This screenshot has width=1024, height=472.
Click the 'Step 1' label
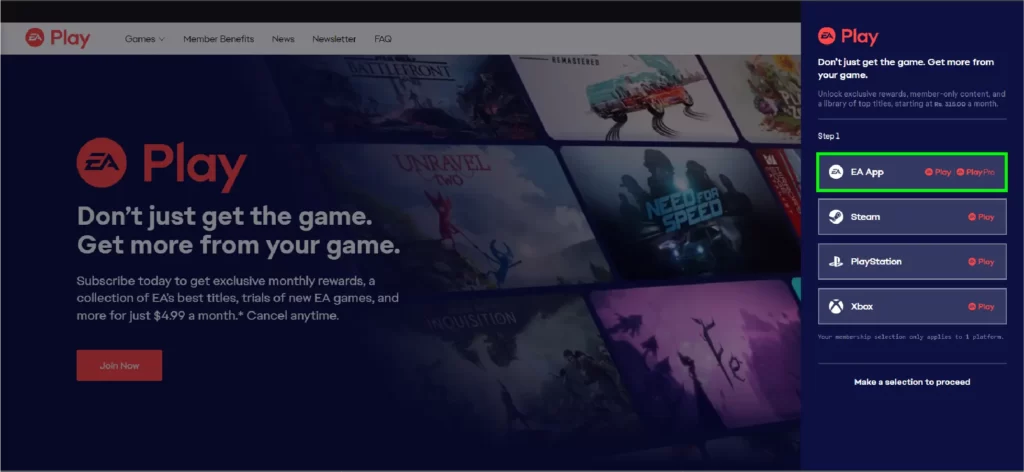[x=829, y=136]
